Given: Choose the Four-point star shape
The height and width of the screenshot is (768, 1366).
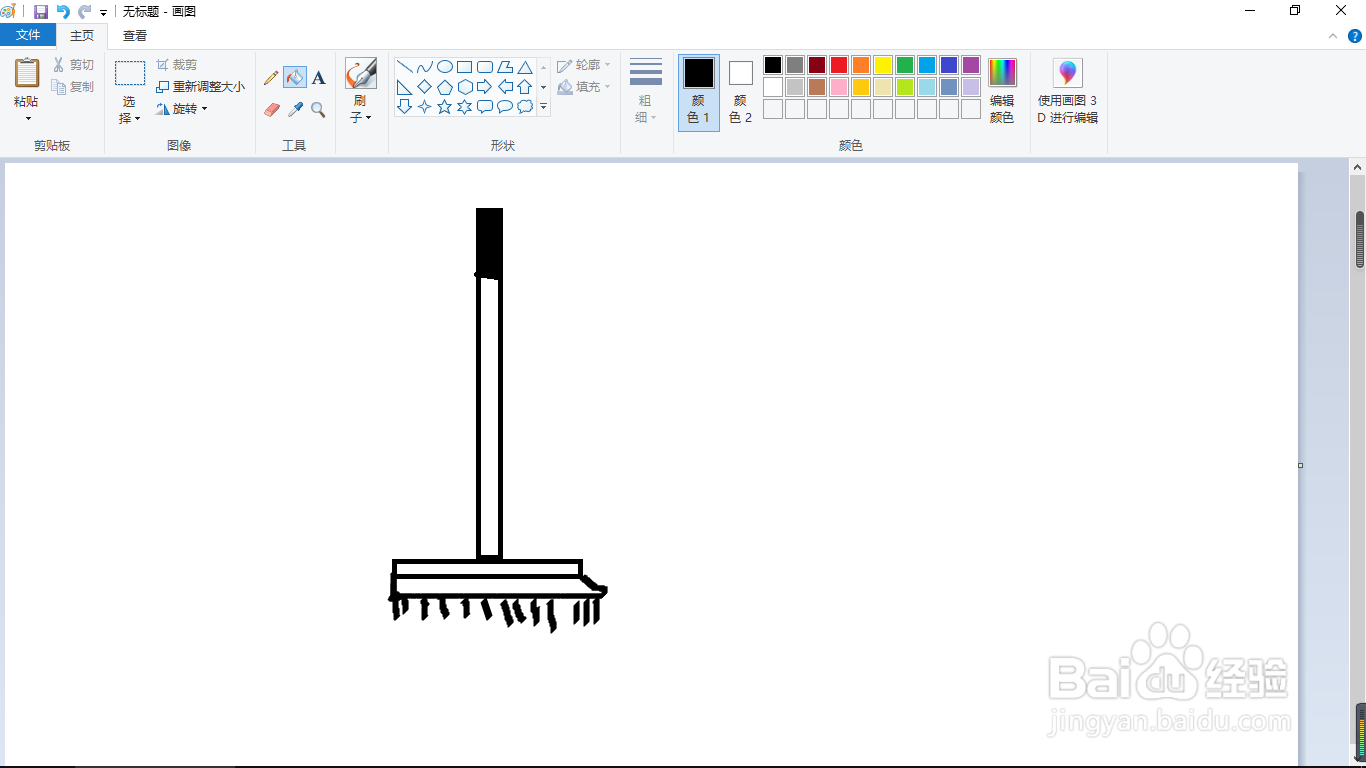Looking at the screenshot, I should click(x=424, y=106).
